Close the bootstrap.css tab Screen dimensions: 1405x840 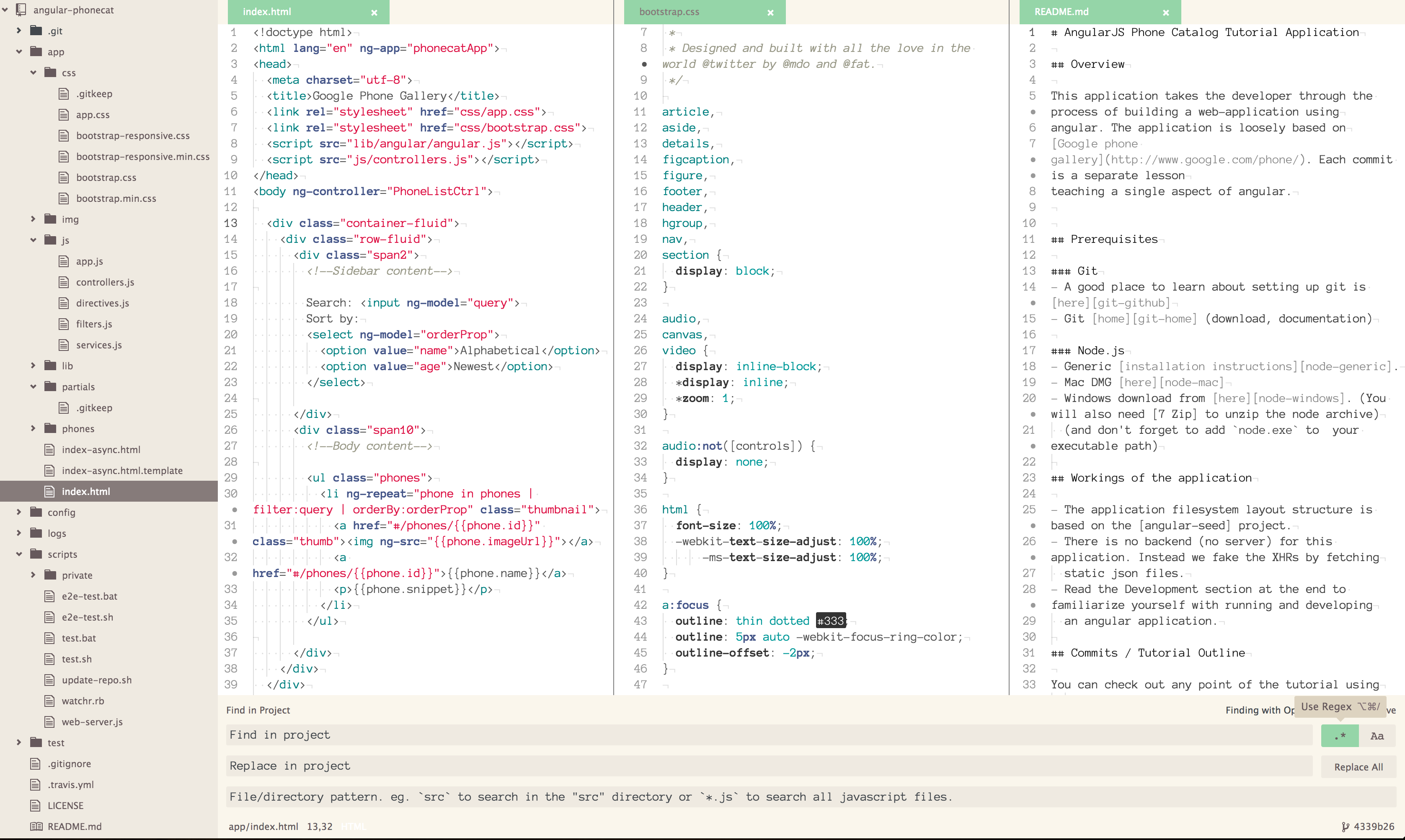(770, 13)
